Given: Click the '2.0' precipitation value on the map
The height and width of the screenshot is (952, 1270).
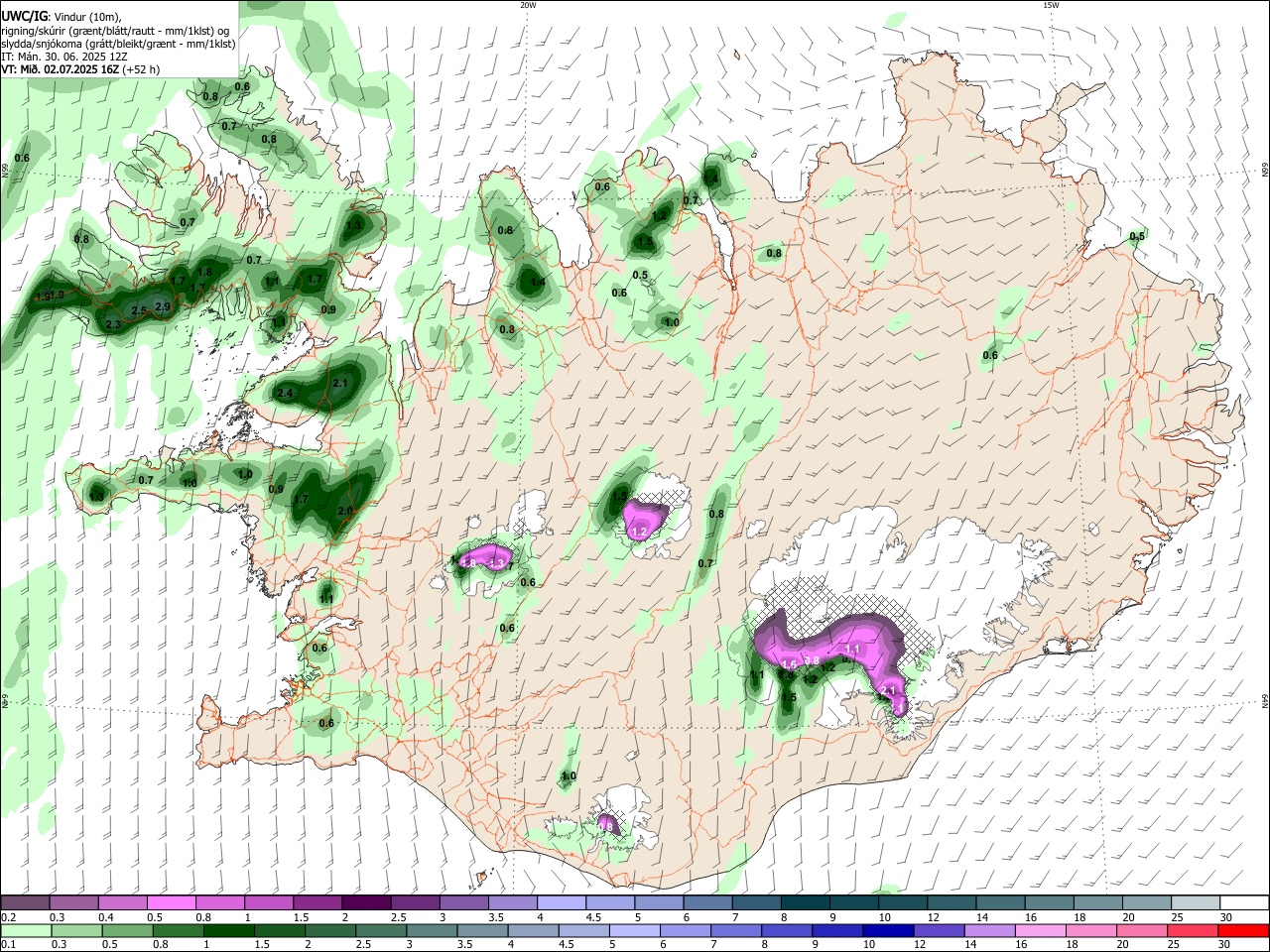Looking at the screenshot, I should (x=345, y=511).
